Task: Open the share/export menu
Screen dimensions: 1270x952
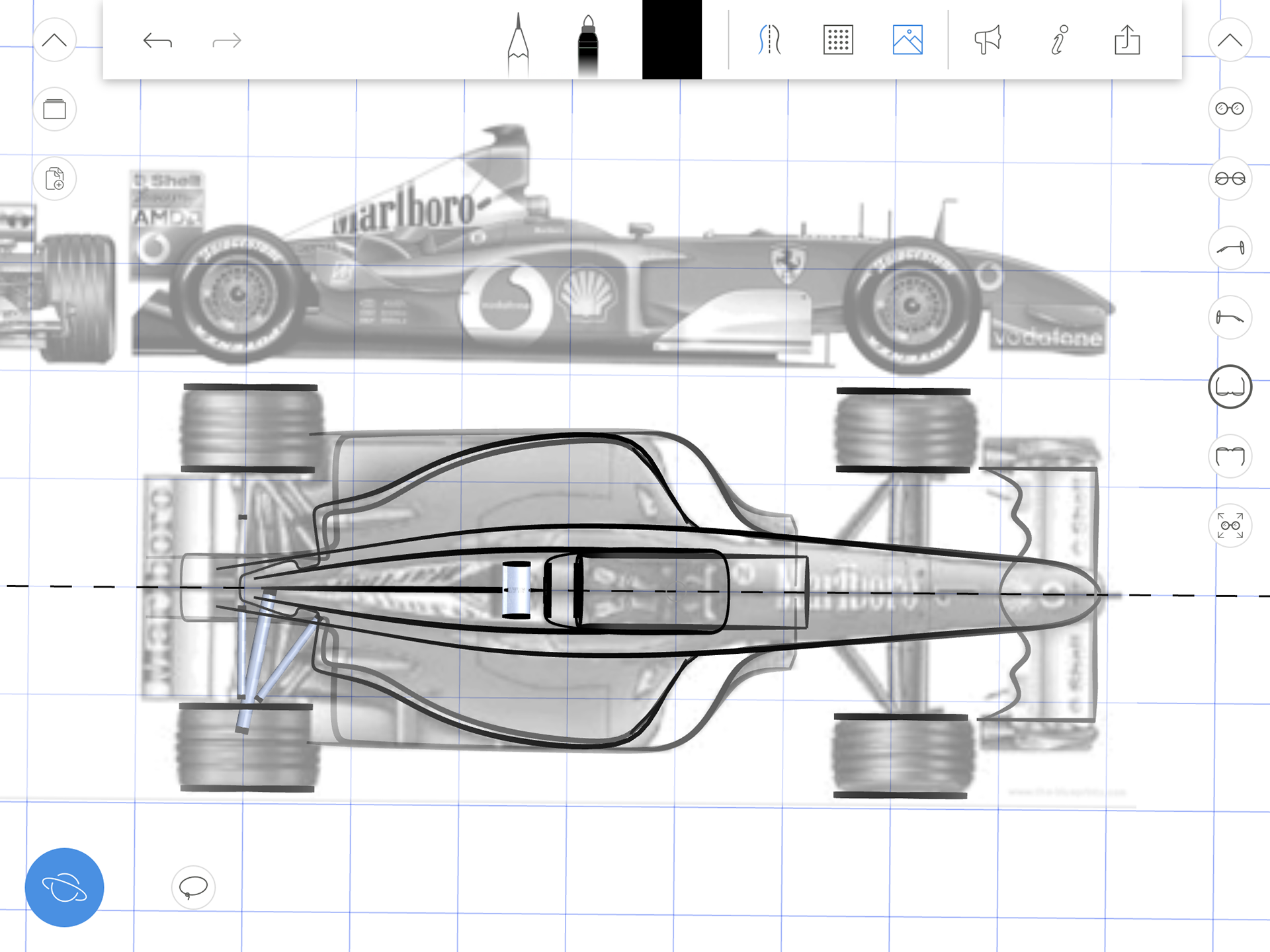Action: coord(1127,40)
